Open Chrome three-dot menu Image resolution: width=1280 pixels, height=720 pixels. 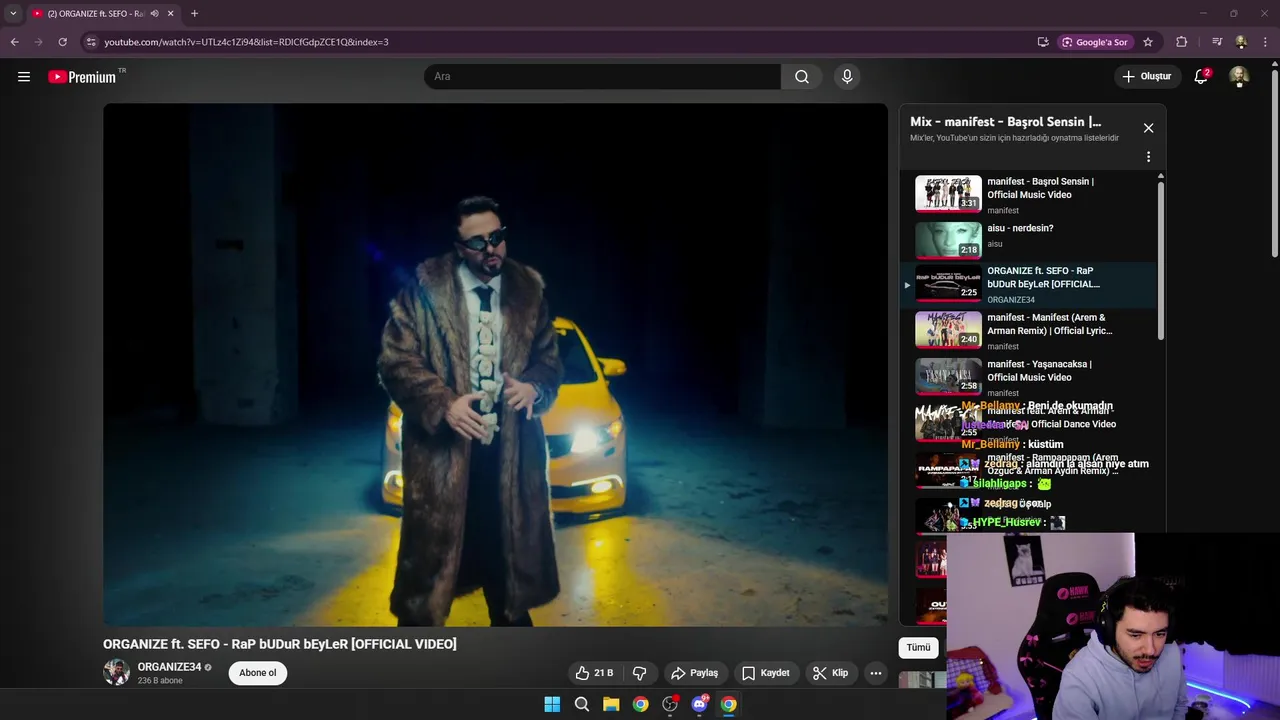[x=1266, y=42]
